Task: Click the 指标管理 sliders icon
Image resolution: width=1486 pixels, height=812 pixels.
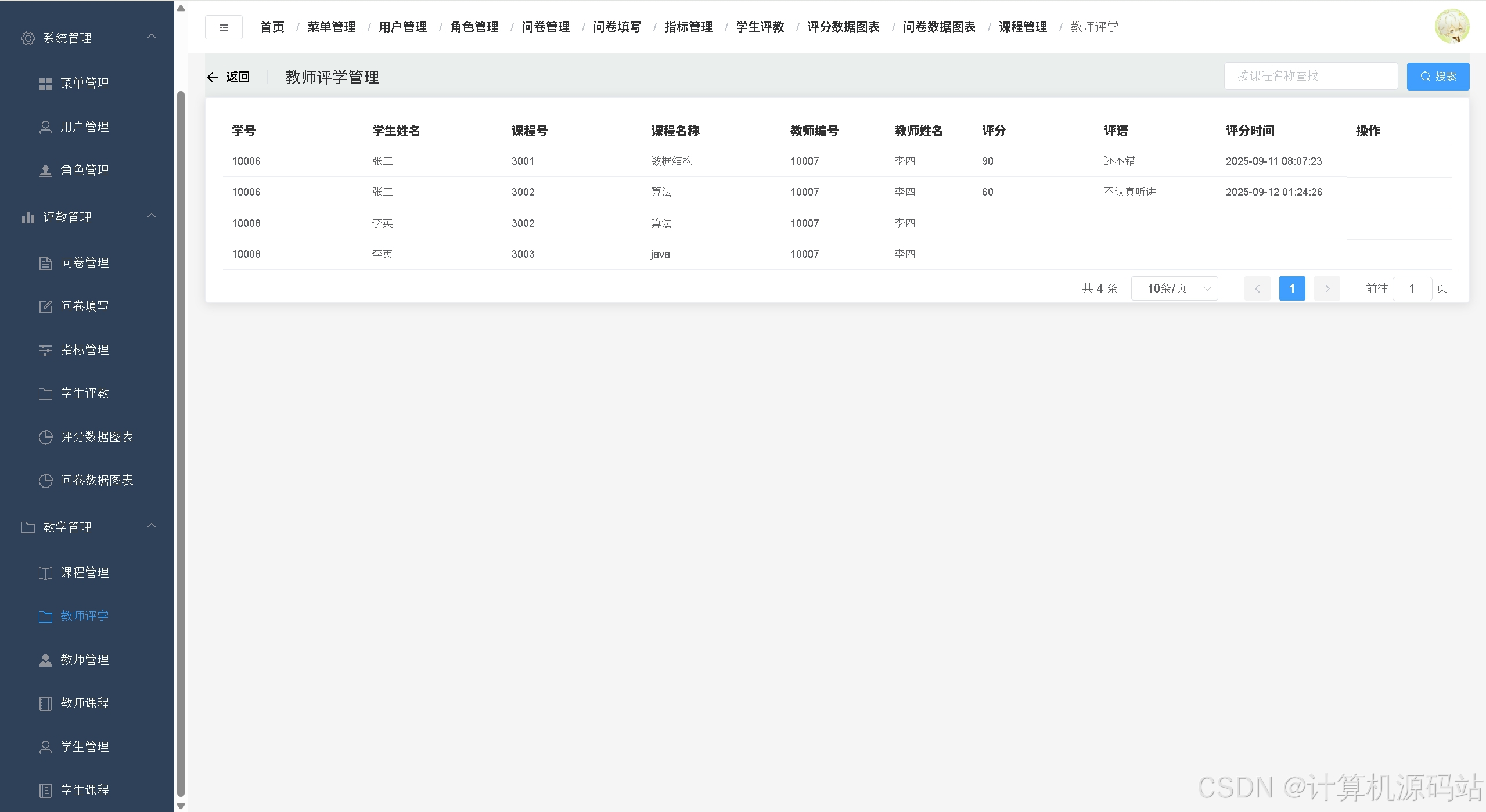Action: coord(45,350)
